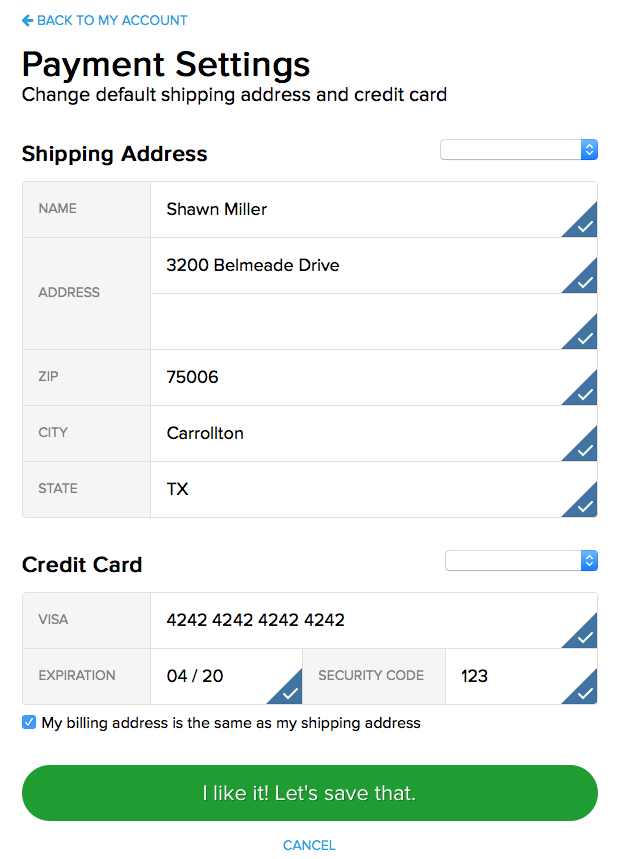This screenshot has height=859, width=632.
Task: Edit the name field with Shawn Miller
Action: (350, 209)
